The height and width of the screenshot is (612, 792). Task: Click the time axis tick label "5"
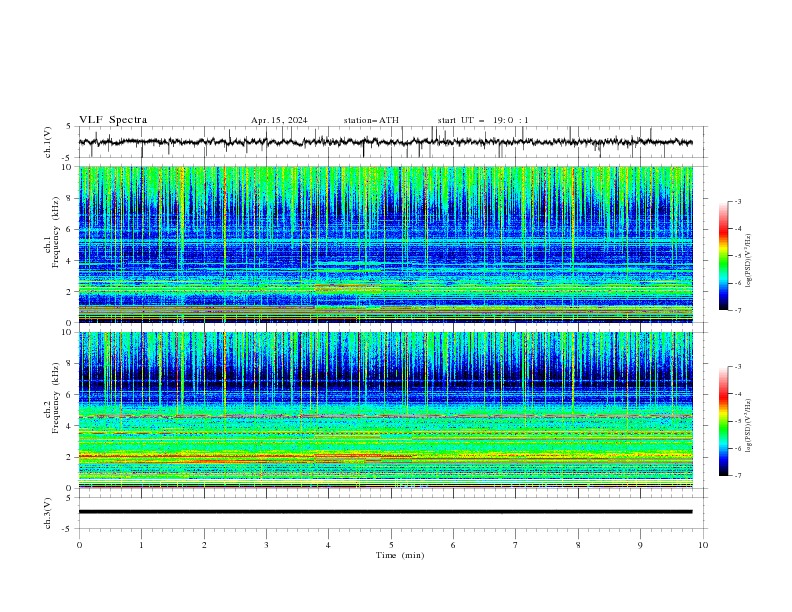coord(391,545)
